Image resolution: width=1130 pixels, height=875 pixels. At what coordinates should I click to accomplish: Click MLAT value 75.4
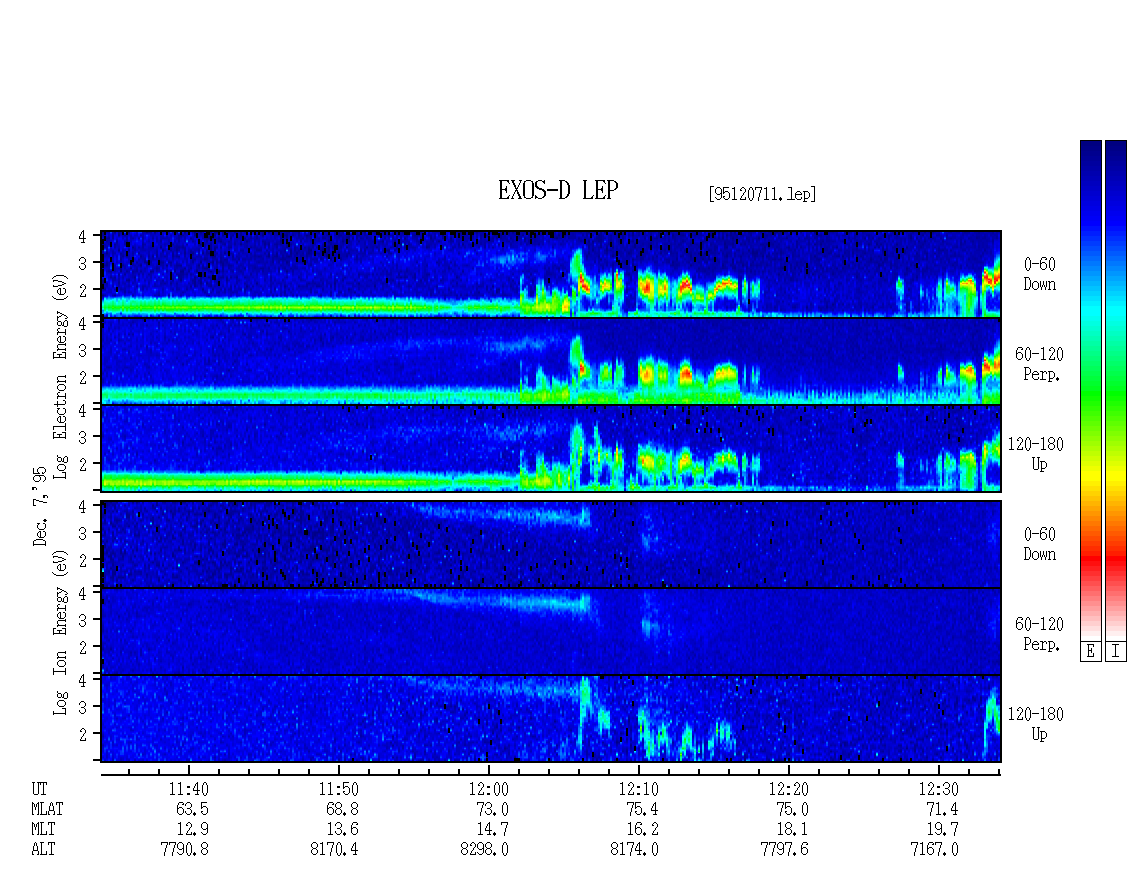[642, 809]
